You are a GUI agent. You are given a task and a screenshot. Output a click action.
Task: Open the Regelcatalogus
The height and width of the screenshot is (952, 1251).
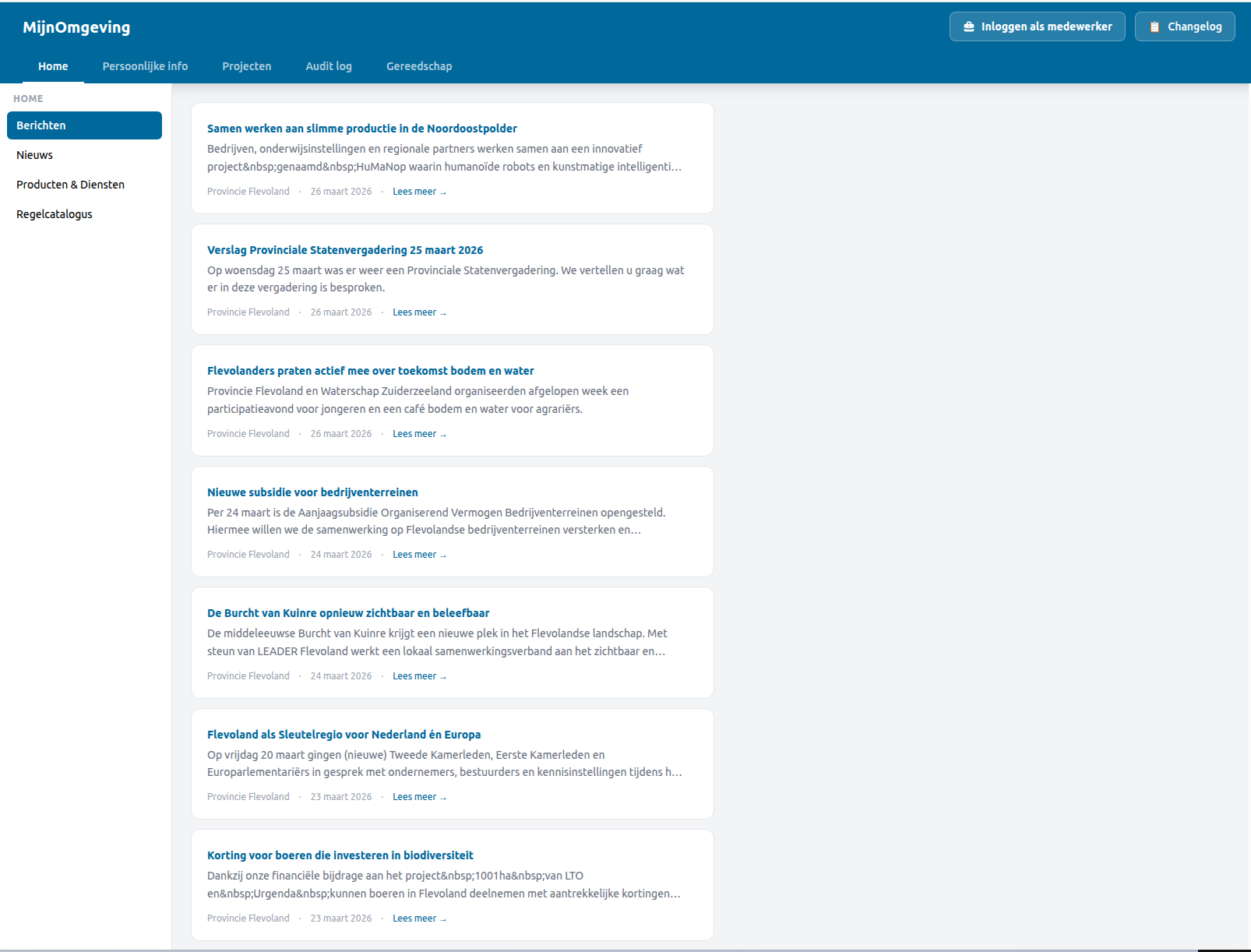click(54, 213)
